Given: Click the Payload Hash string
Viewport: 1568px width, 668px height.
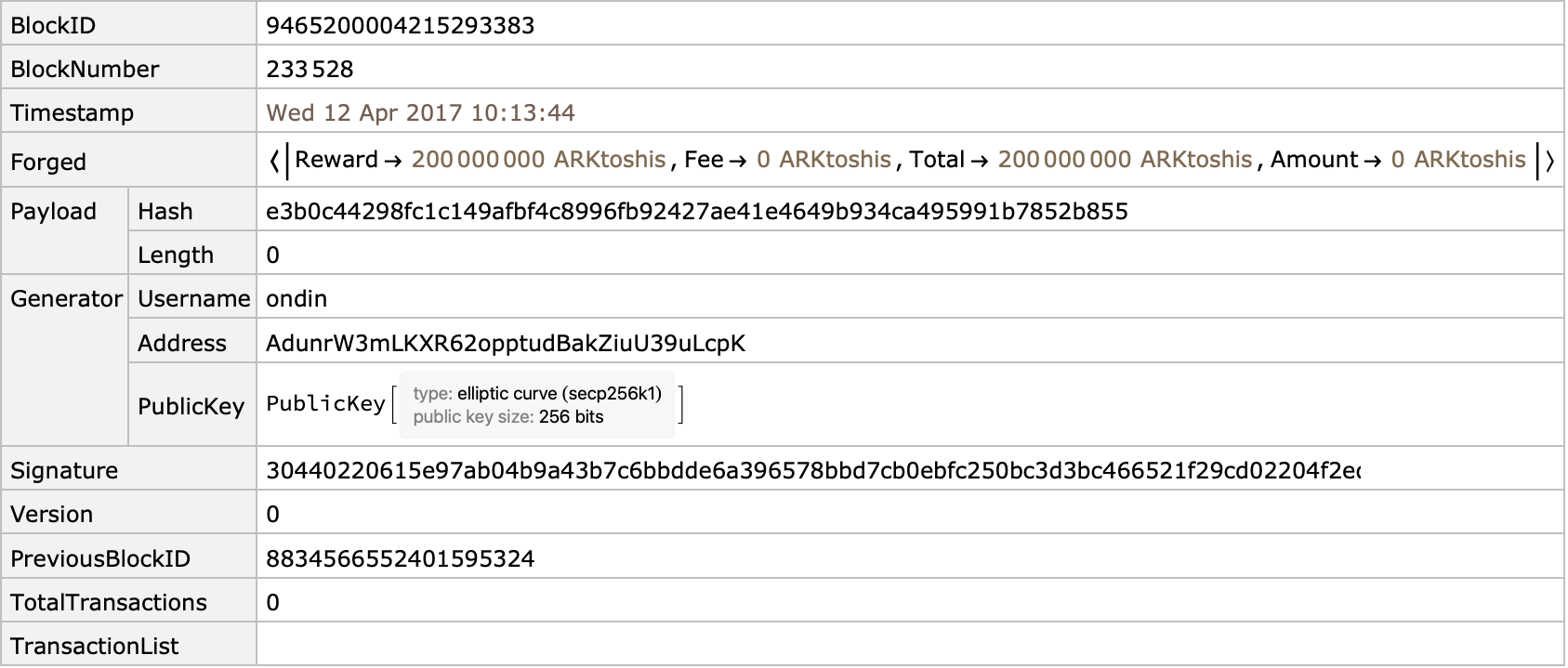Looking at the screenshot, I should coord(697,211).
